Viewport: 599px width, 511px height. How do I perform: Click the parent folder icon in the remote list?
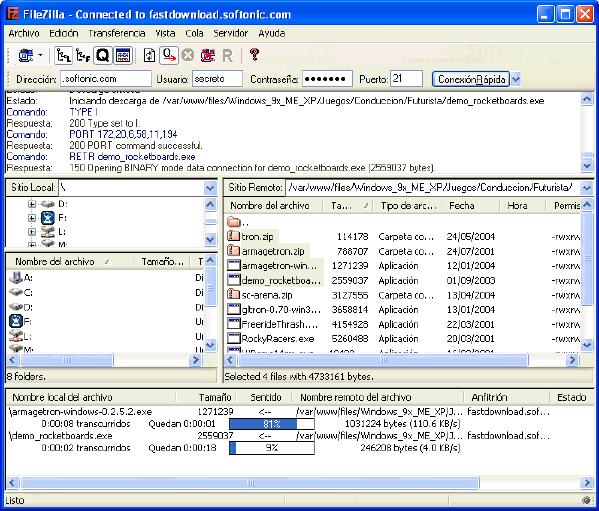(x=233, y=222)
